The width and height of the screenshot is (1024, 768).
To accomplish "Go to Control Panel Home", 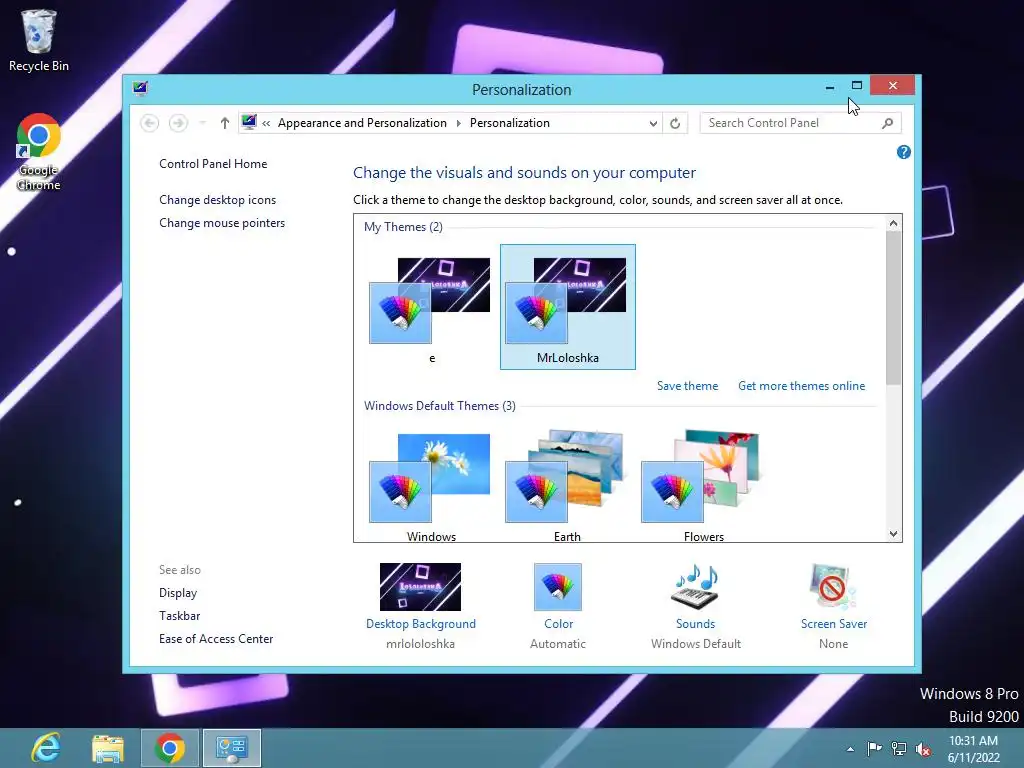I will 213,164.
